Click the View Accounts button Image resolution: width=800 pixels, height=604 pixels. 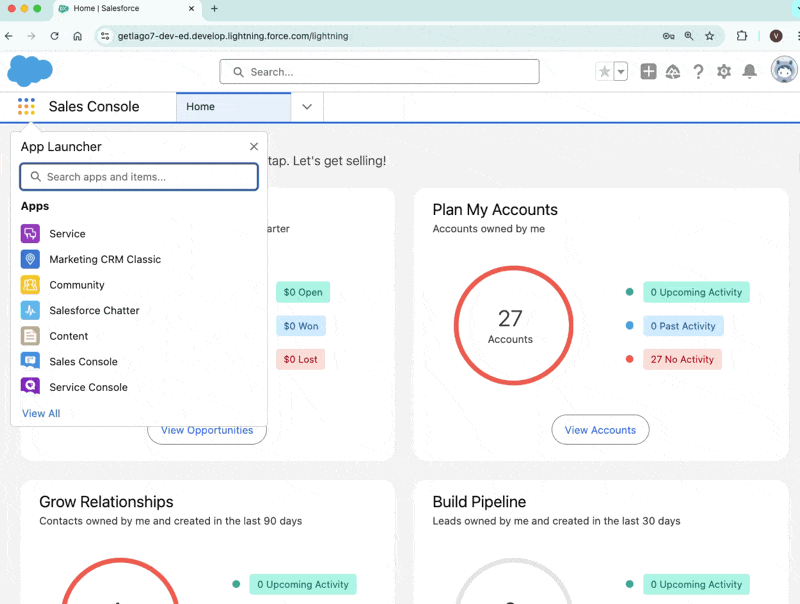pyautogui.click(x=600, y=430)
